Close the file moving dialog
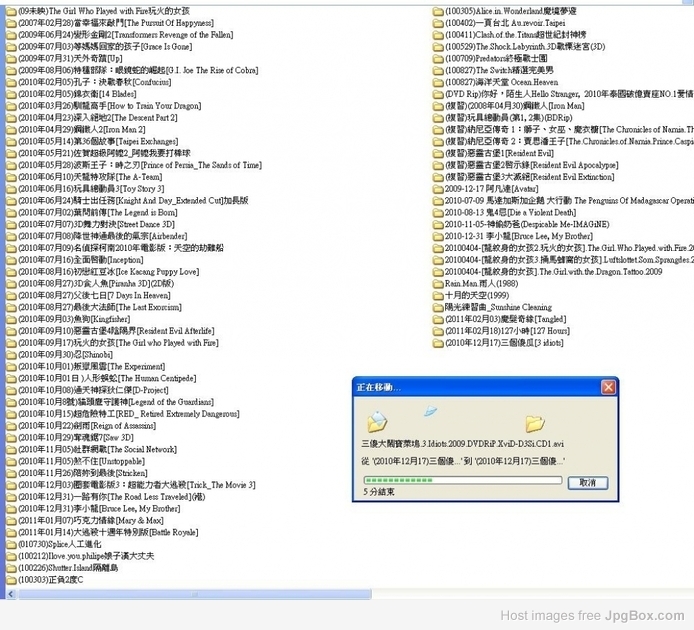Screen dimensions: 694x630 (606, 386)
